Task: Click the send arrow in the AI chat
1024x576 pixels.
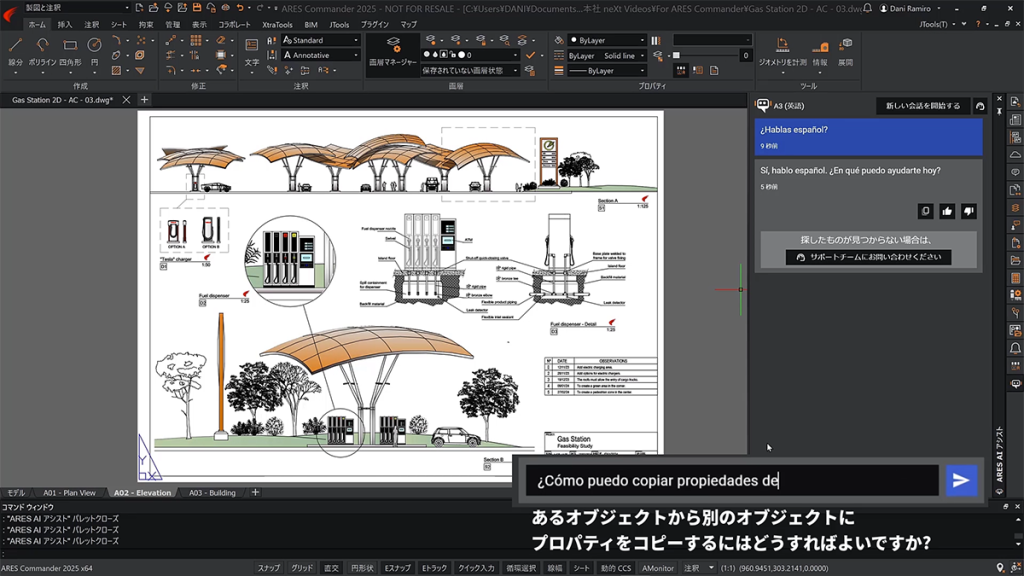Action: [961, 481]
